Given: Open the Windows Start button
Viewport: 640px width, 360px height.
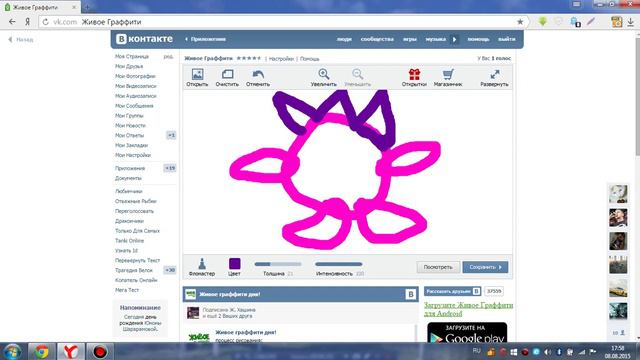Looking at the screenshot, I should pos(12,351).
